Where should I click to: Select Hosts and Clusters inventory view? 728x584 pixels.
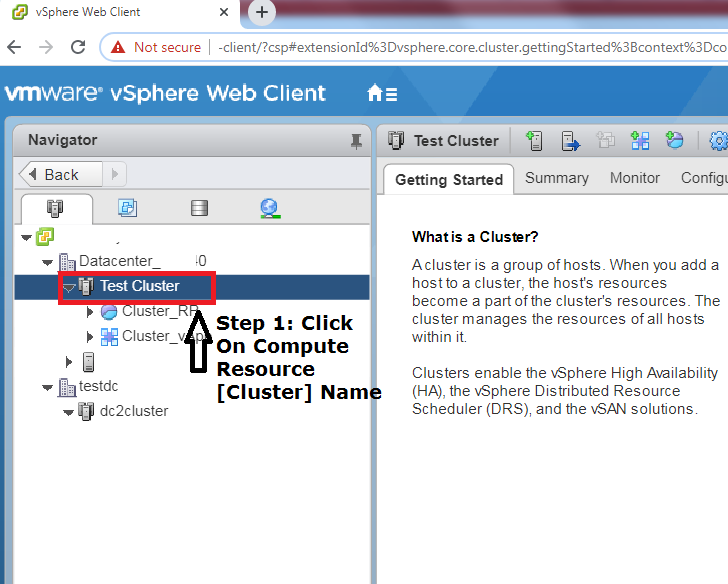click(55, 208)
